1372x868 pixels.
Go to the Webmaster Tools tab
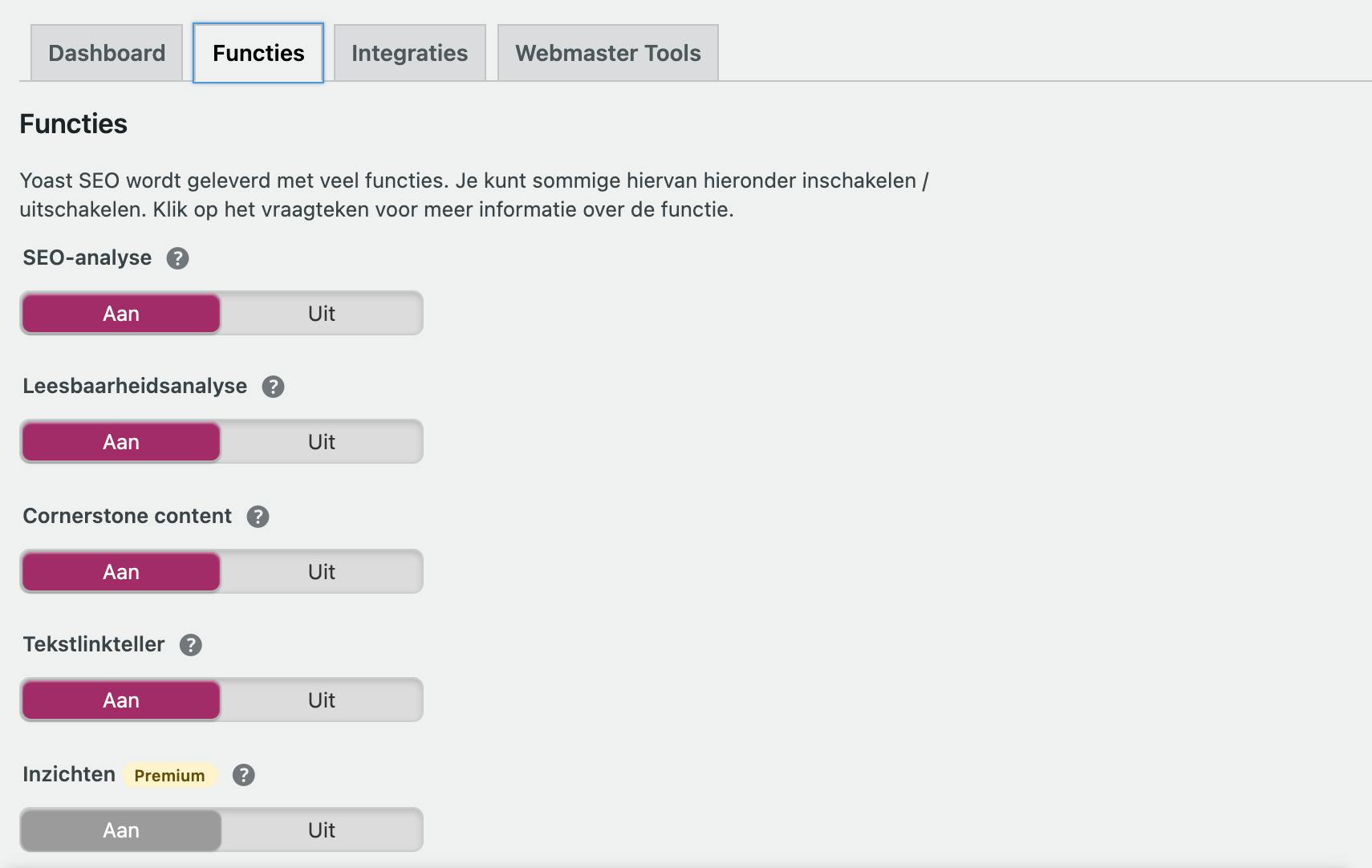tap(607, 53)
